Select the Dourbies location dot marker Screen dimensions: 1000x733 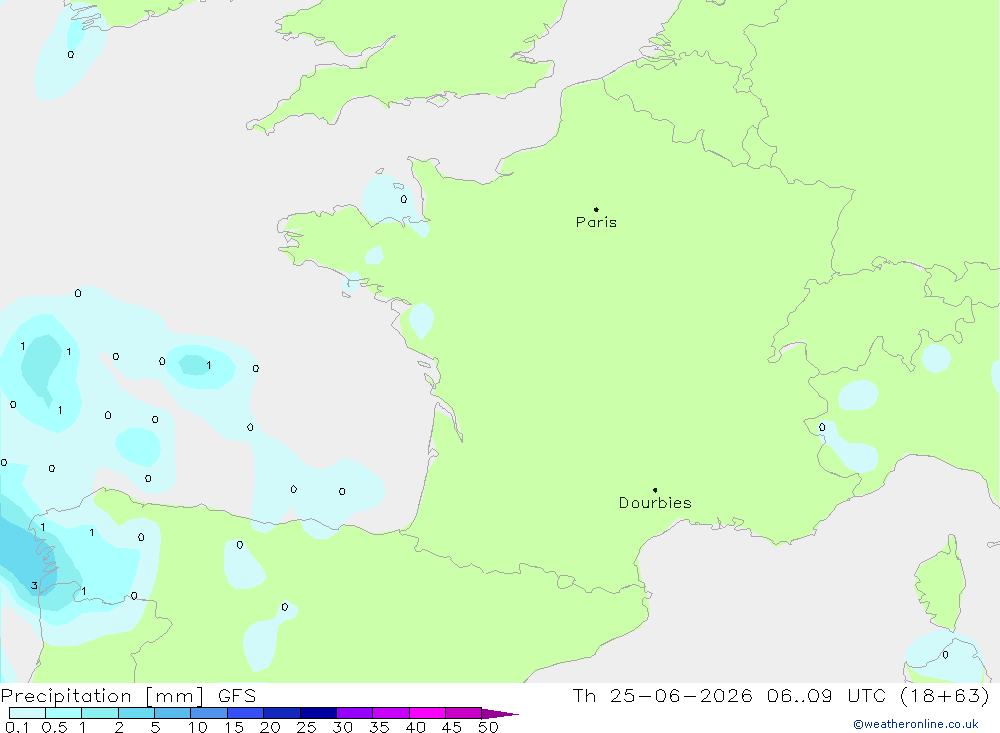coord(655,490)
